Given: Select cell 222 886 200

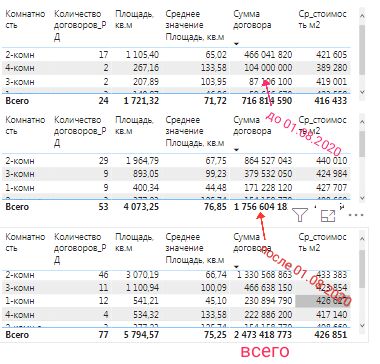Looking at the screenshot, I should pos(268,315).
